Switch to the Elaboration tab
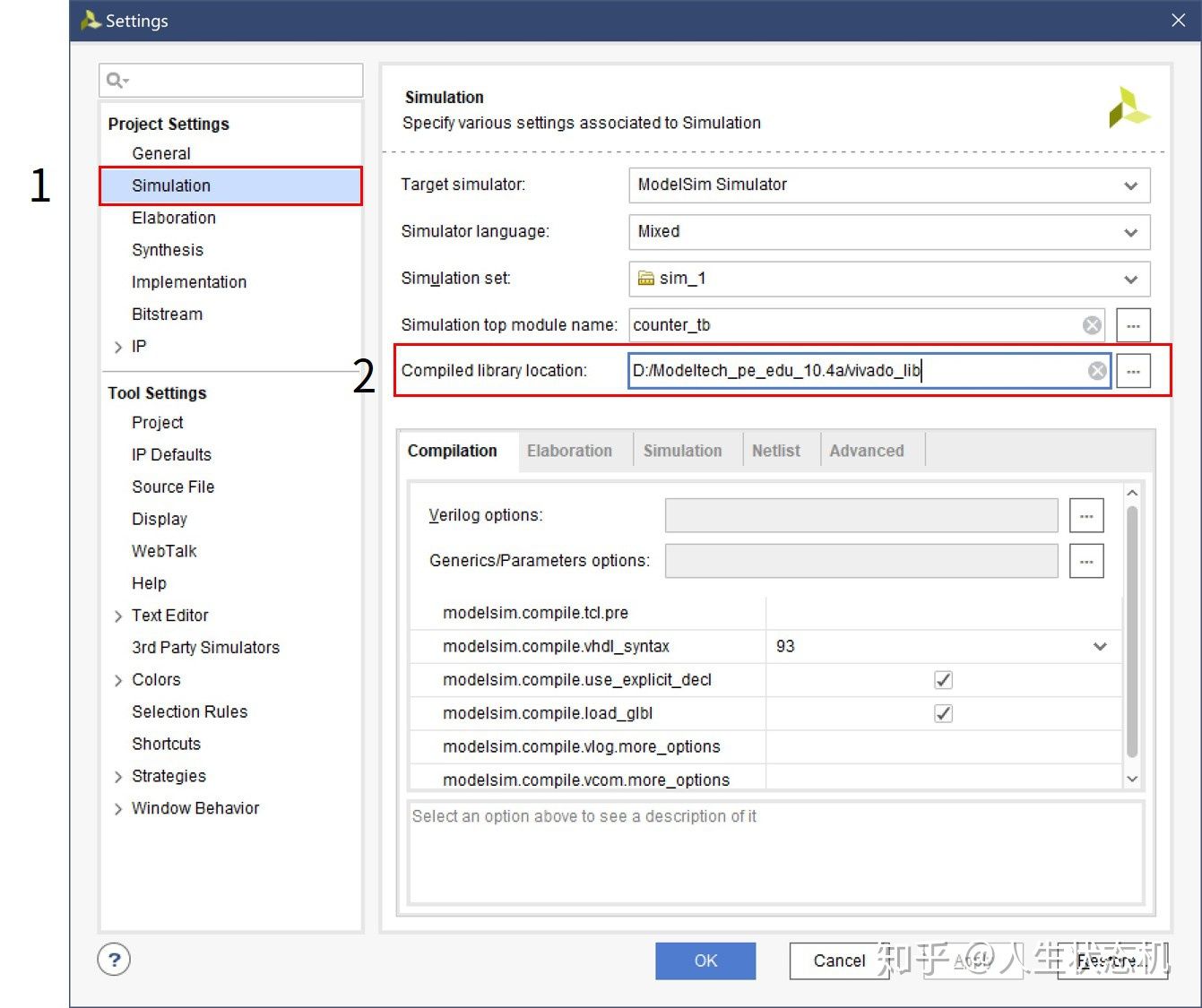 570,451
